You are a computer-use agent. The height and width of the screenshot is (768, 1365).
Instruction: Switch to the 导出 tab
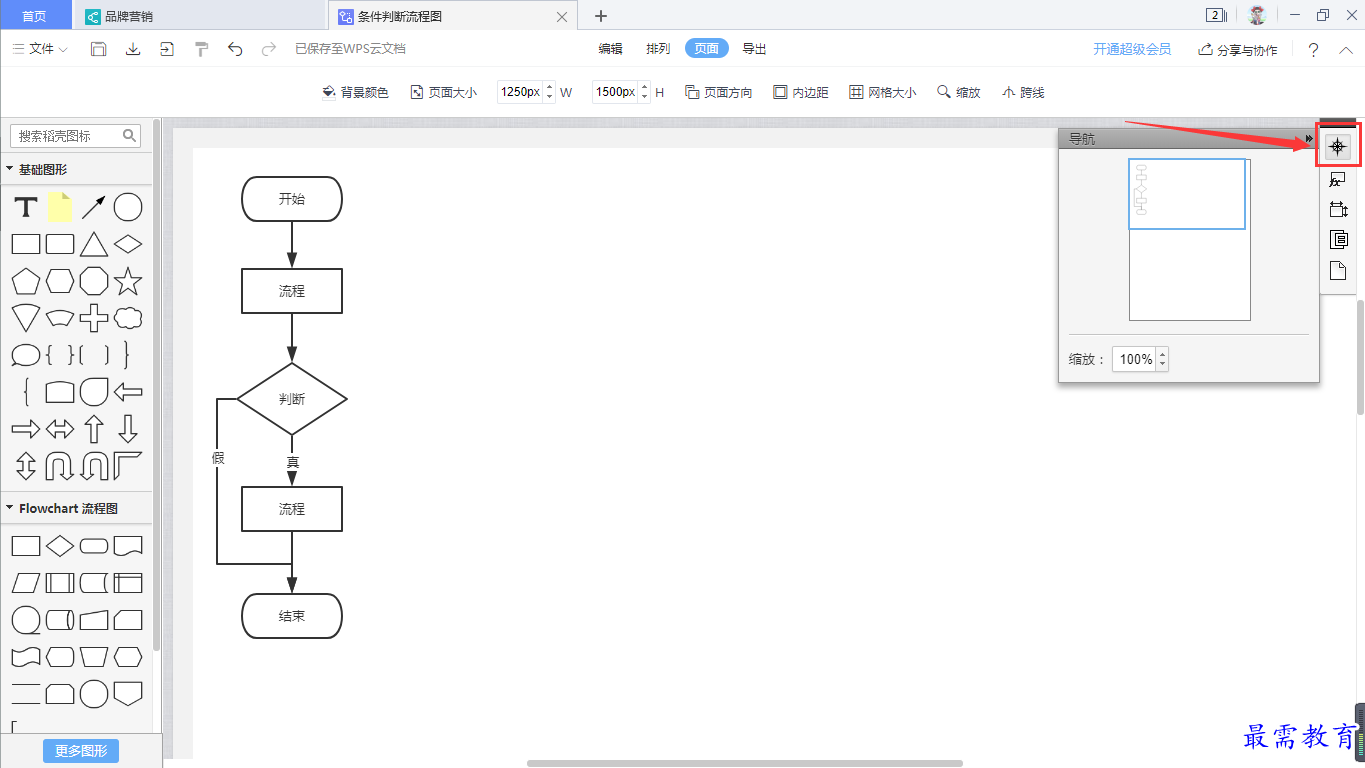754,49
